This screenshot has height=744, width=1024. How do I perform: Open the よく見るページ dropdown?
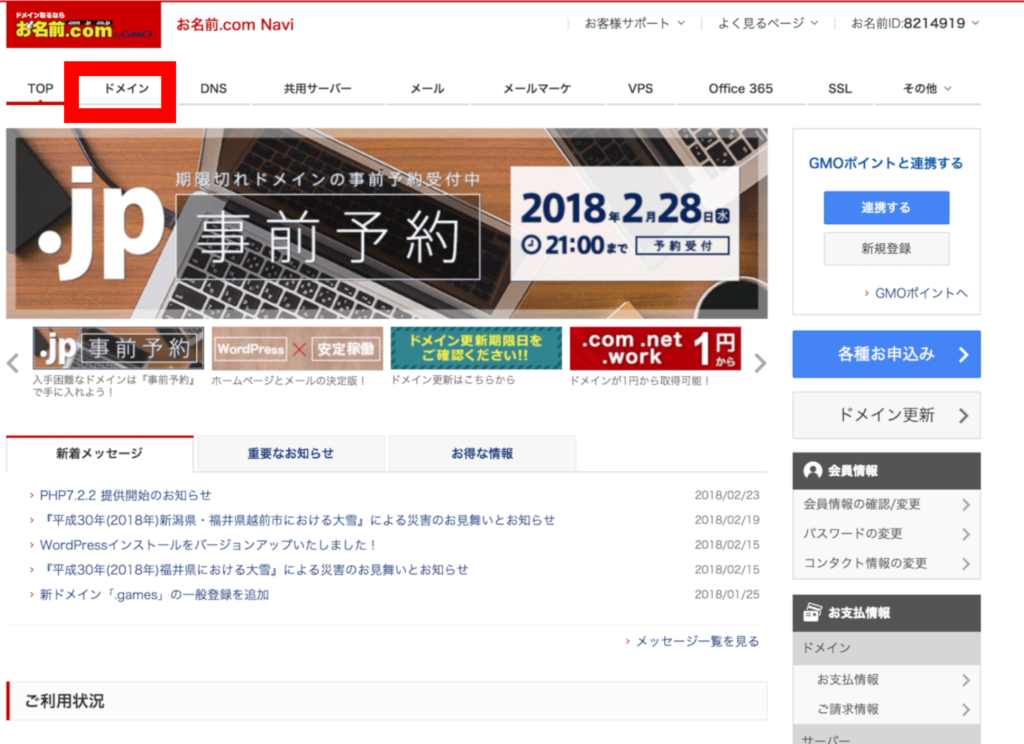[768, 24]
